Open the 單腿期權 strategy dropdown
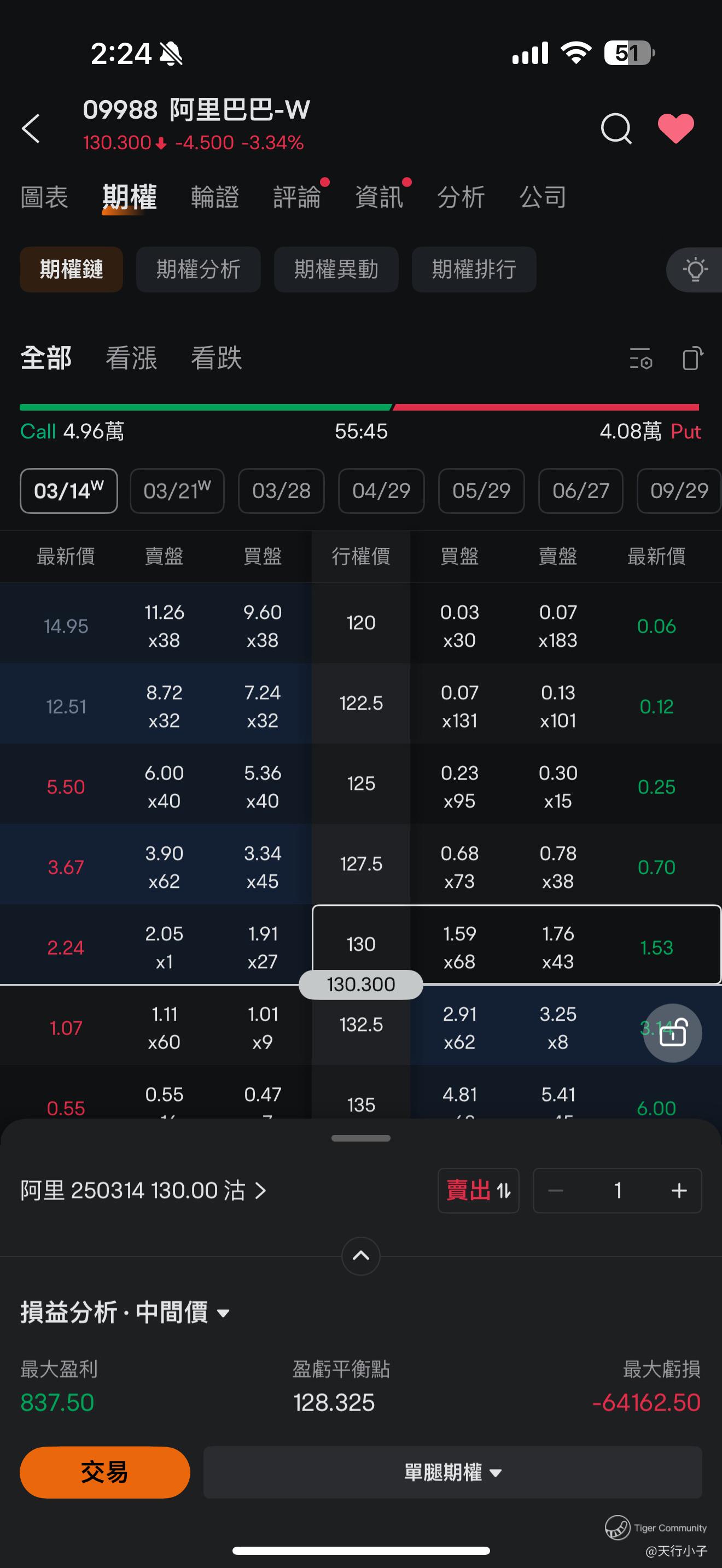722x1568 pixels. pyautogui.click(x=452, y=1472)
